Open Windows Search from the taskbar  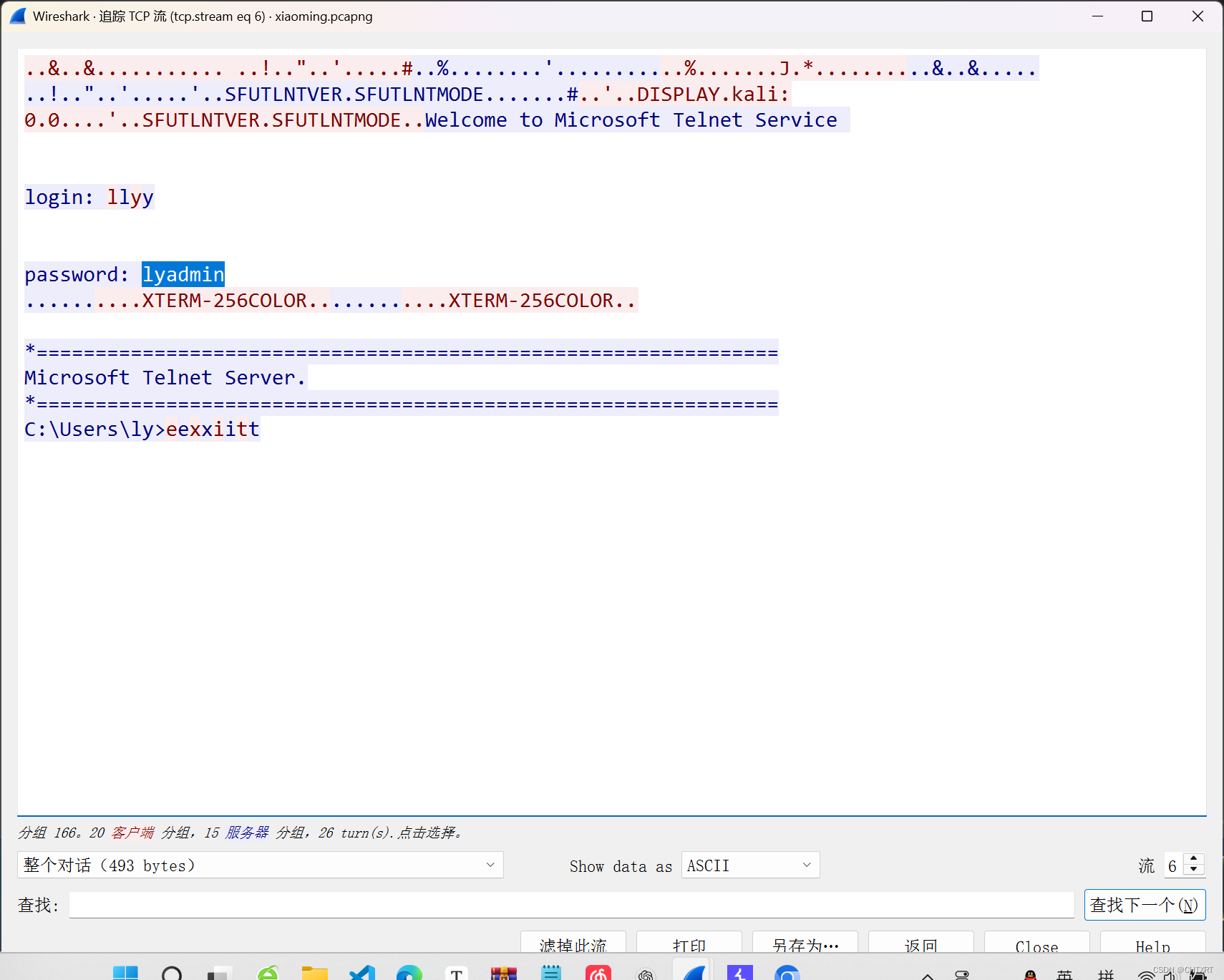click(x=172, y=972)
